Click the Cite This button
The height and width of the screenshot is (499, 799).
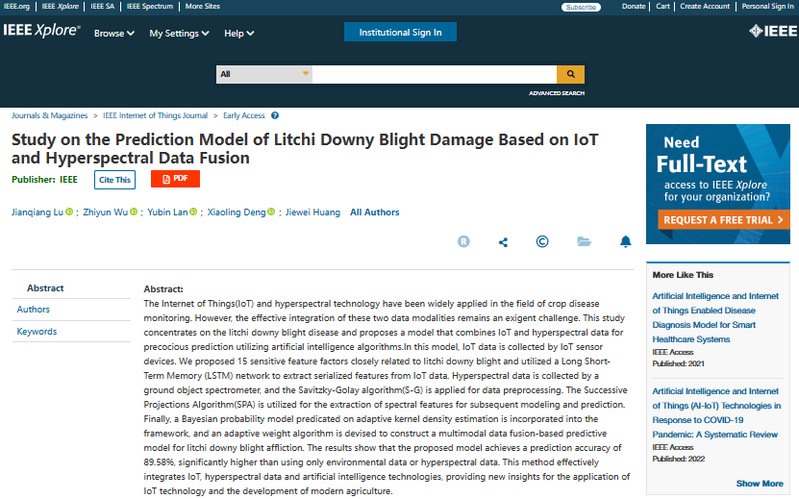click(115, 180)
